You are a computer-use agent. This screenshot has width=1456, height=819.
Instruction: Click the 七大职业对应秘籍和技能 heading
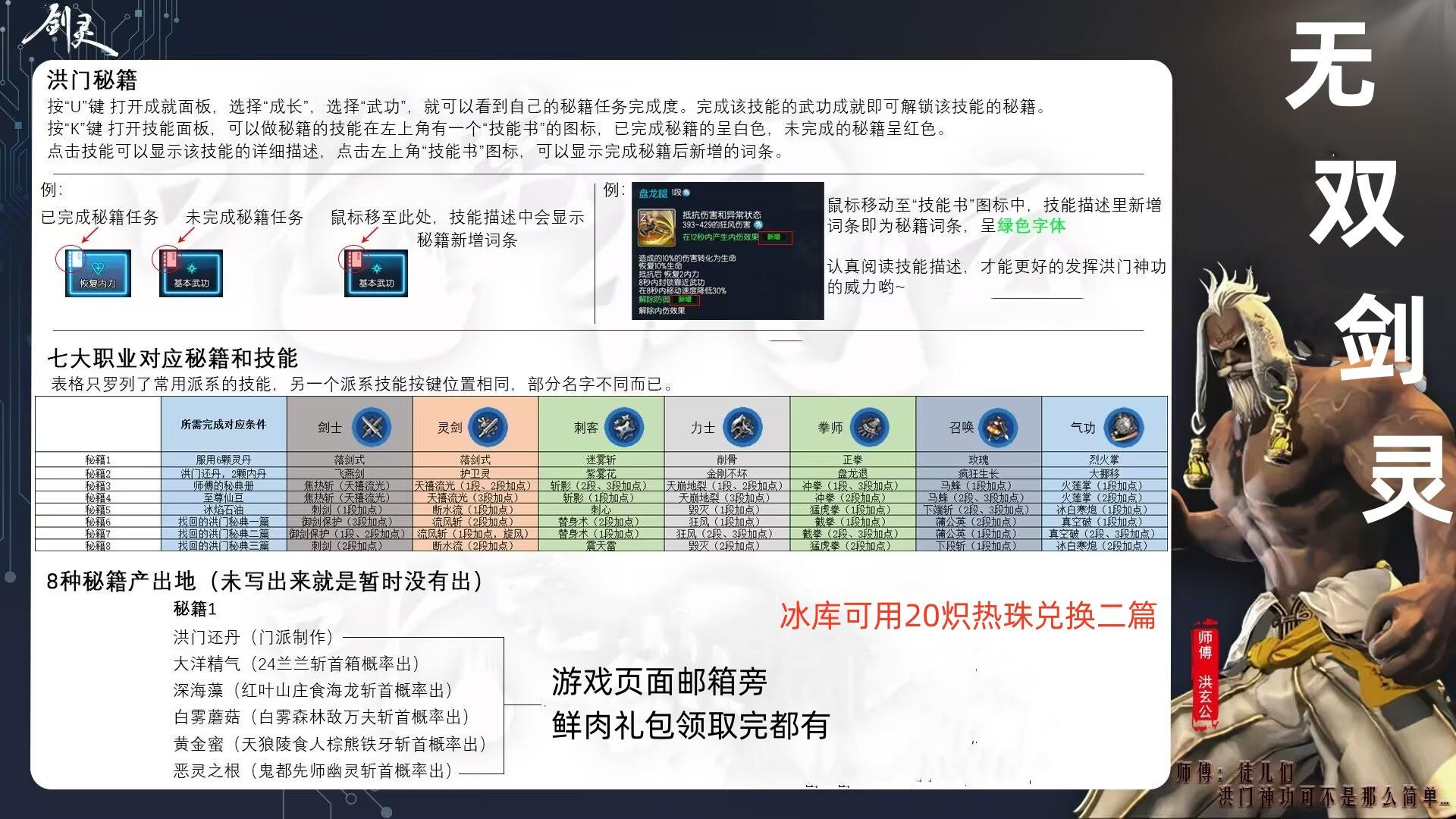tap(172, 358)
